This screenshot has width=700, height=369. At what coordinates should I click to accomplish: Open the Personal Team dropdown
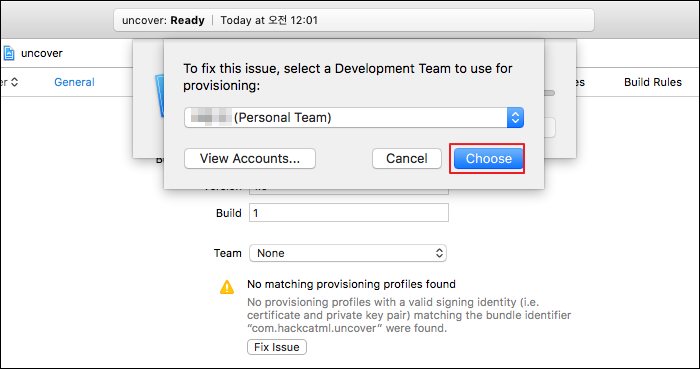click(354, 117)
